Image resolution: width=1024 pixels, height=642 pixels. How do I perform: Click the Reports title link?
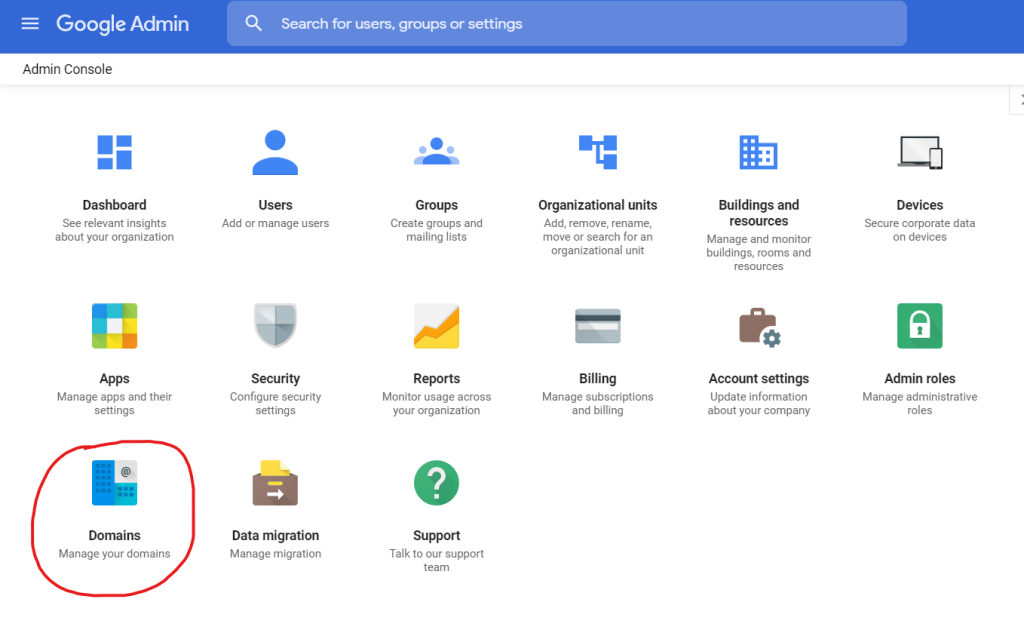[436, 379]
